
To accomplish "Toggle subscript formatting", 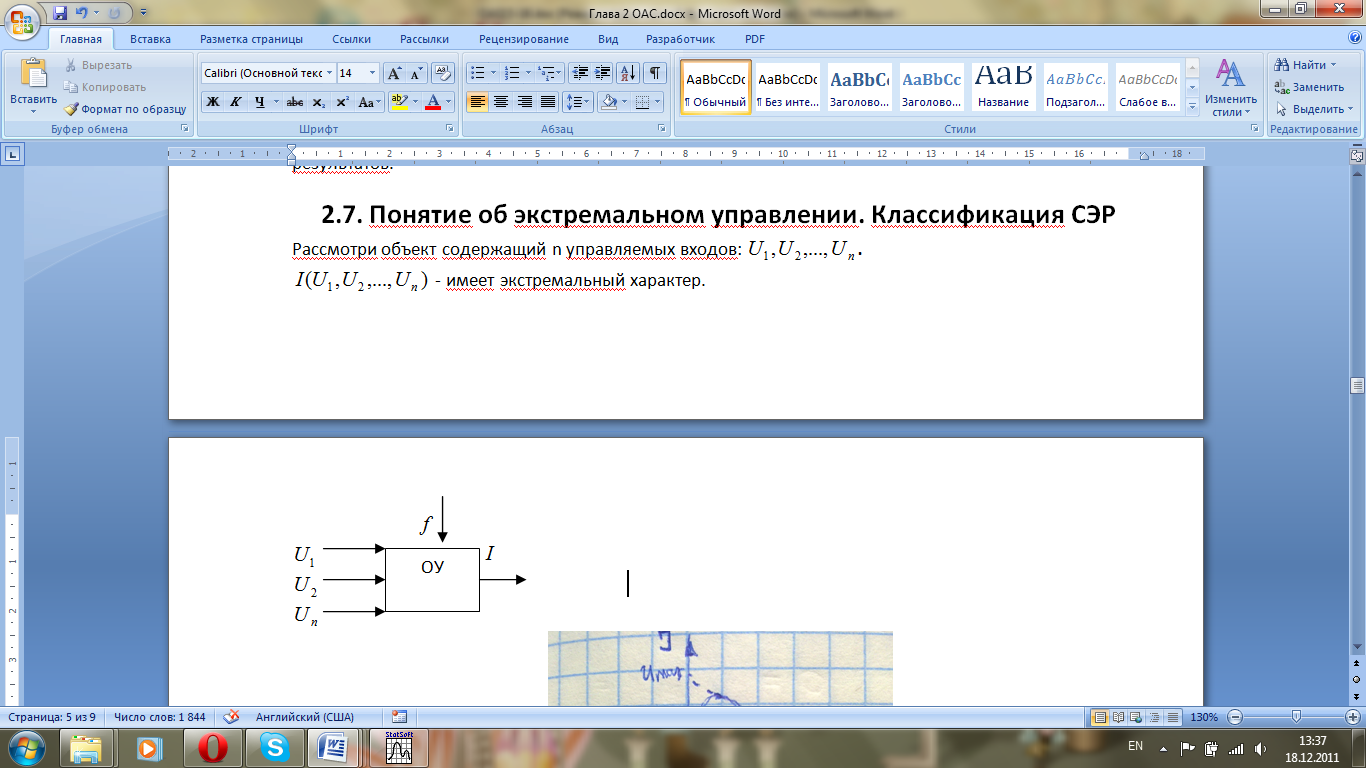I will click(x=318, y=102).
